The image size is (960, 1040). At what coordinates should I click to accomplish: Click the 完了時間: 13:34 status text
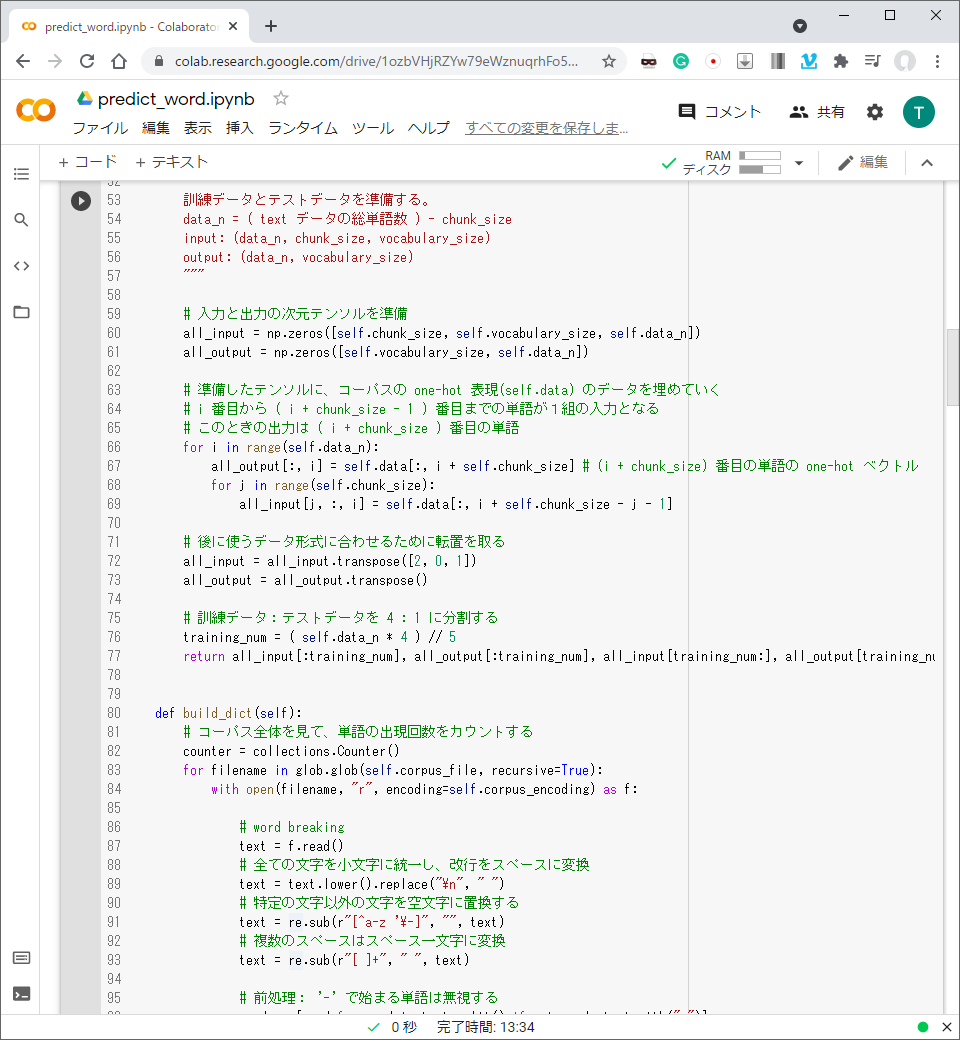point(486,1027)
